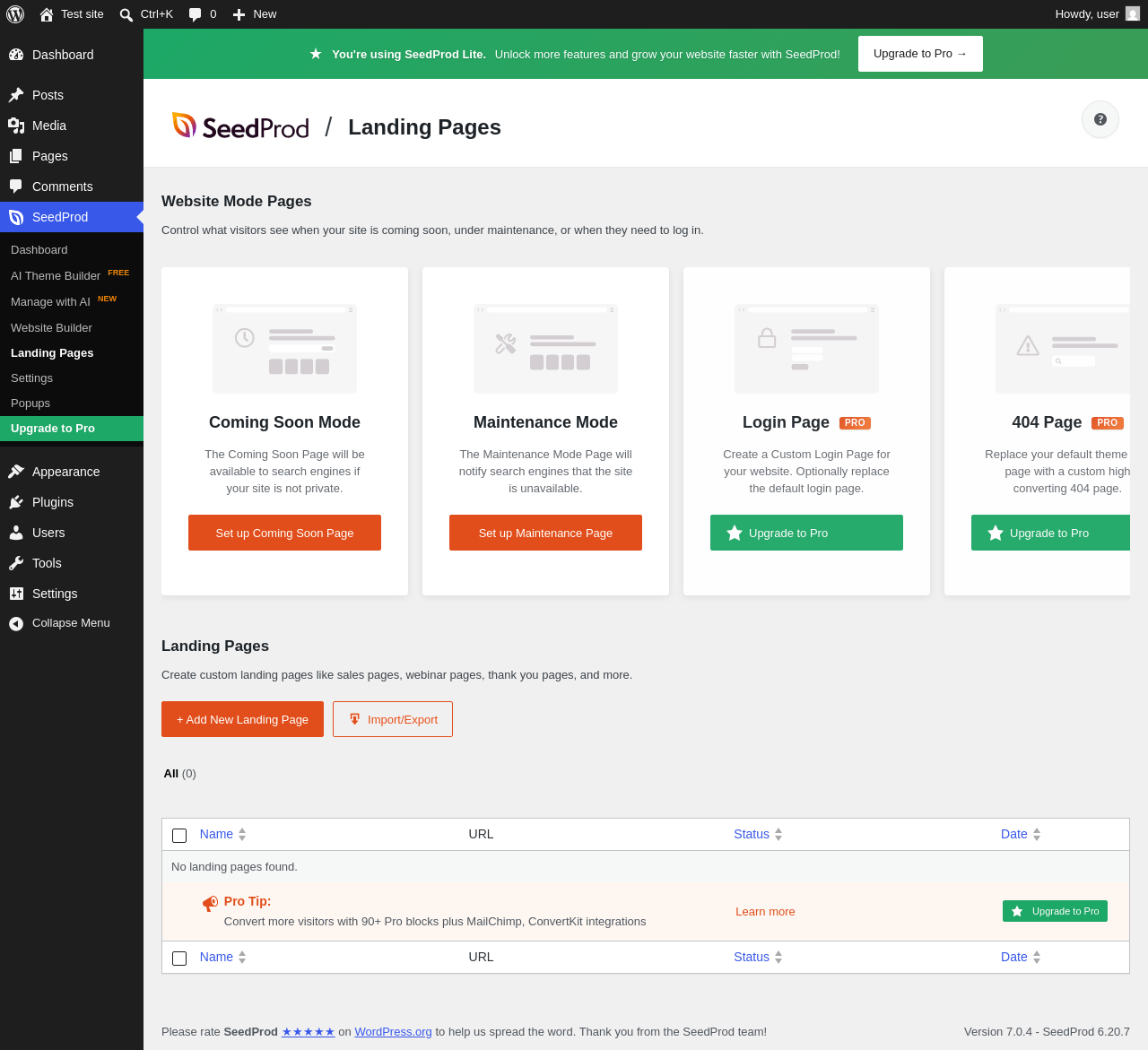Click the Media icon in sidebar
1148x1050 pixels.
point(16,126)
